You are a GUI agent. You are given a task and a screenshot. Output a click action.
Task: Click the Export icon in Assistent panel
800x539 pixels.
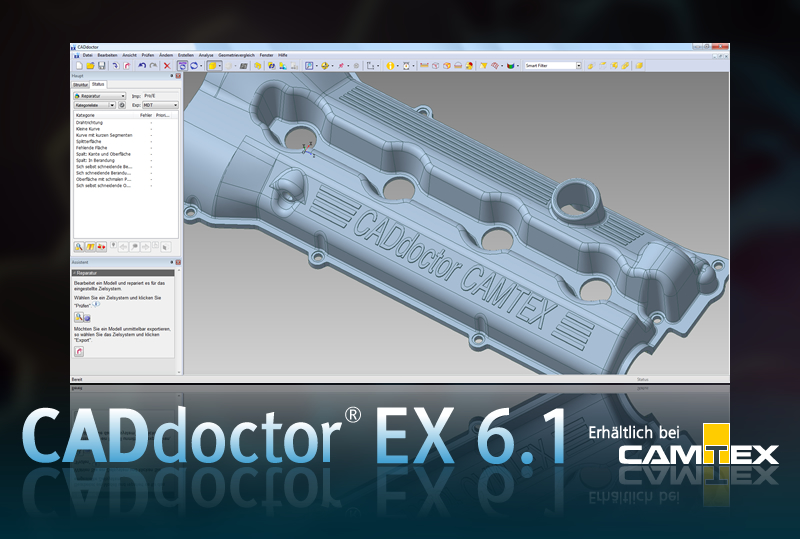pos(79,352)
